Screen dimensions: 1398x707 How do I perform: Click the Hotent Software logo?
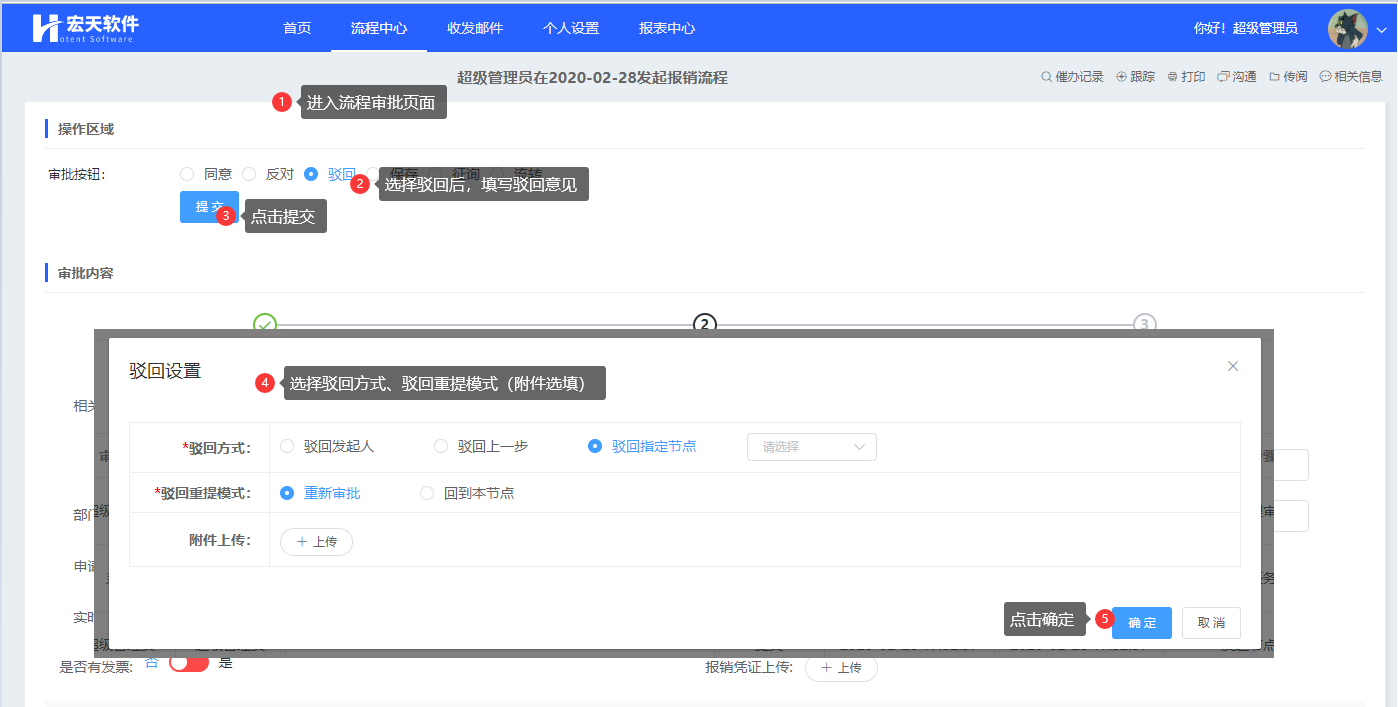click(x=85, y=27)
